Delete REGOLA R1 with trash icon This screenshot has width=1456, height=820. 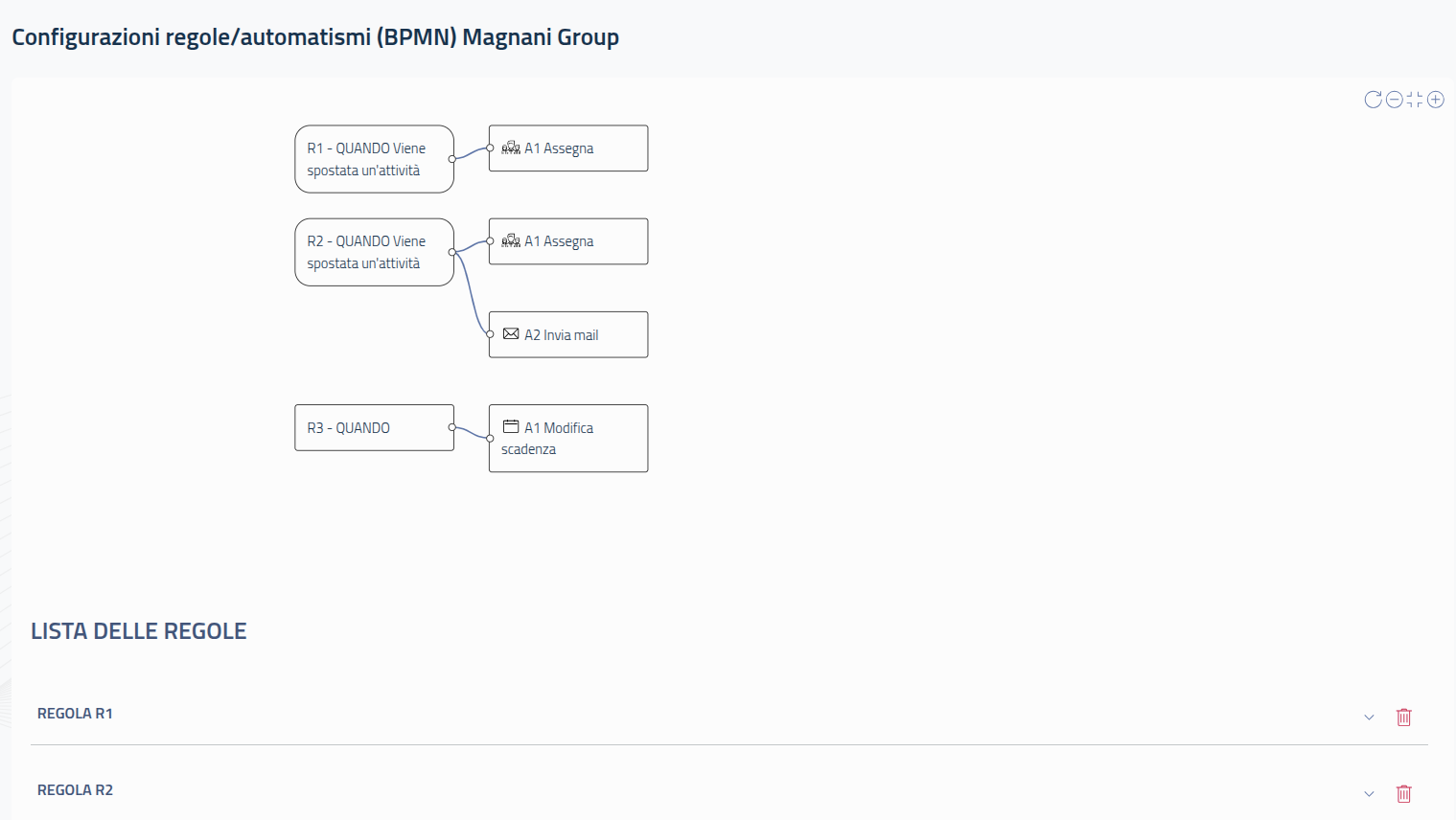(1404, 717)
